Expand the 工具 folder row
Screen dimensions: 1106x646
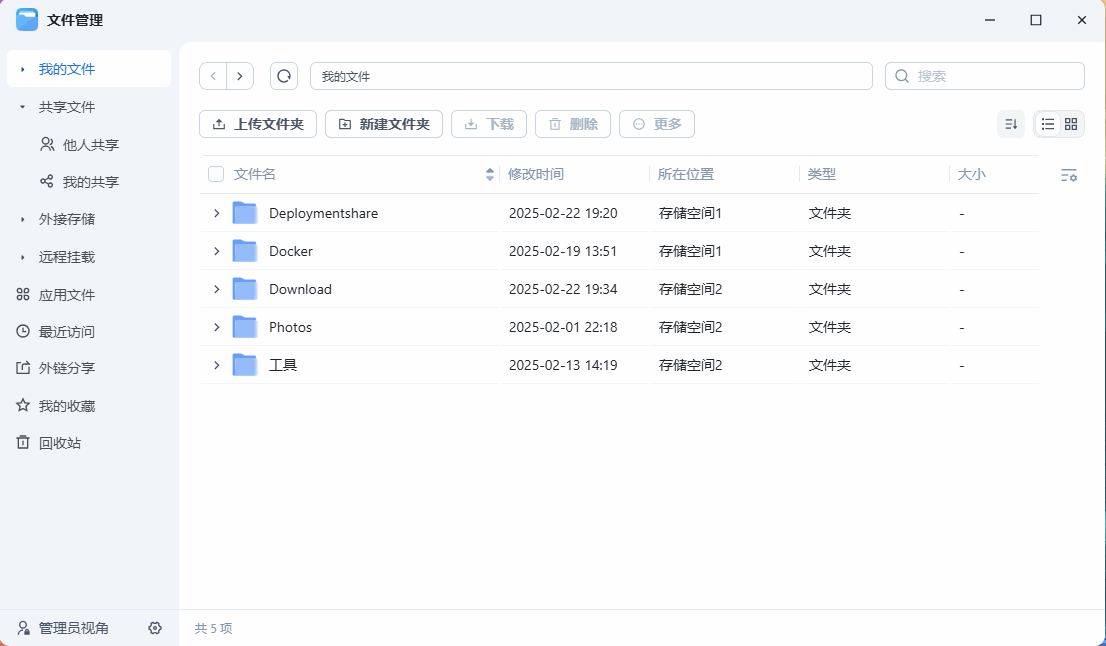tap(217, 365)
